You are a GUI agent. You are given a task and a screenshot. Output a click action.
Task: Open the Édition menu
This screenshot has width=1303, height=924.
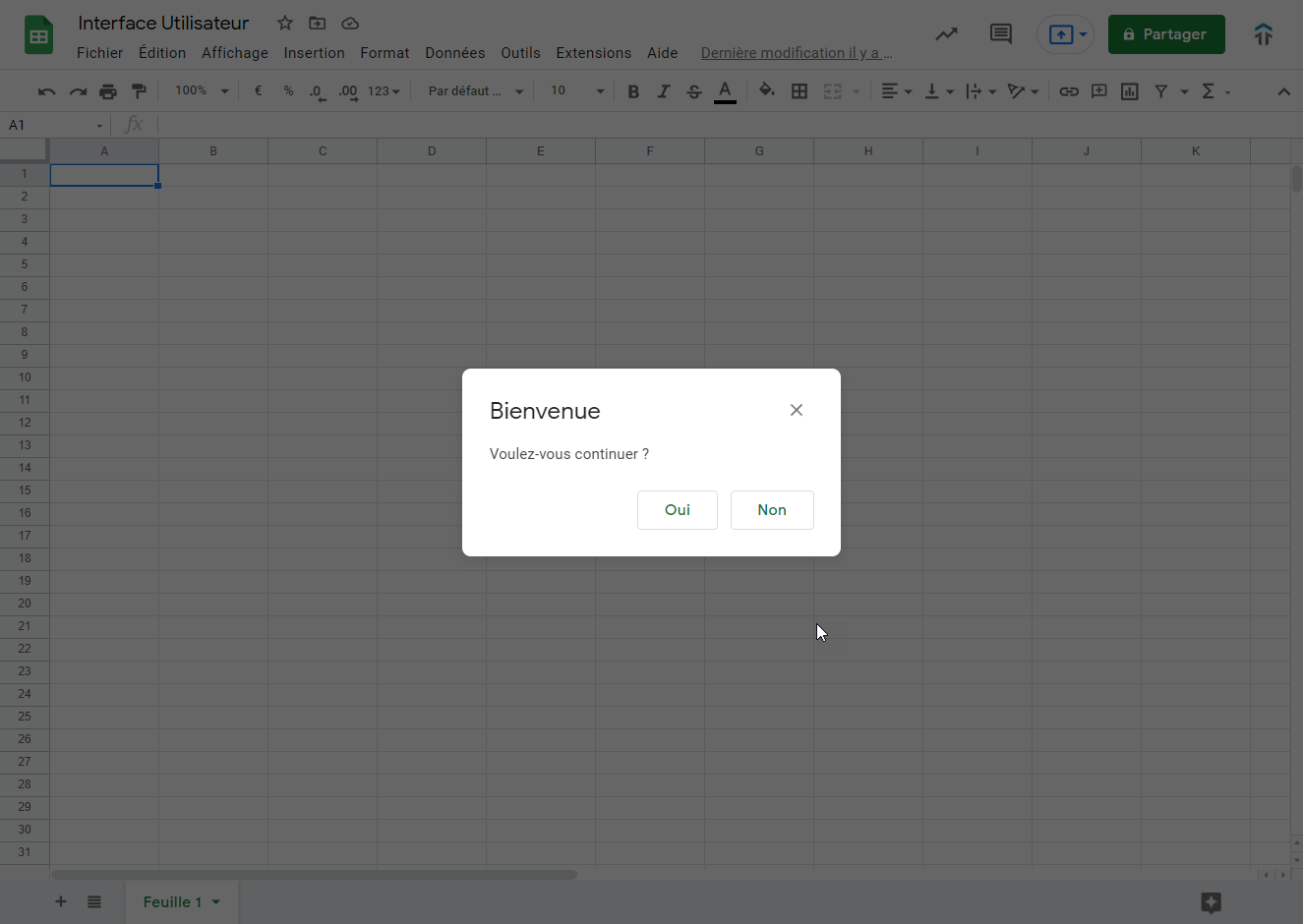162,53
